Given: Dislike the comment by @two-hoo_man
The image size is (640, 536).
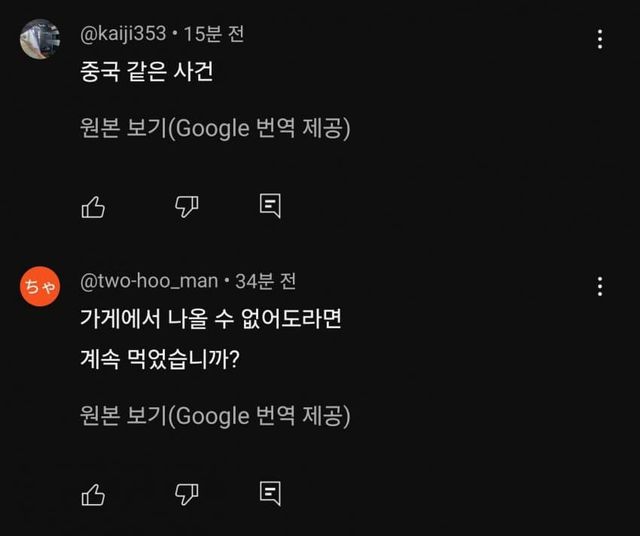Looking at the screenshot, I should click(187, 493).
